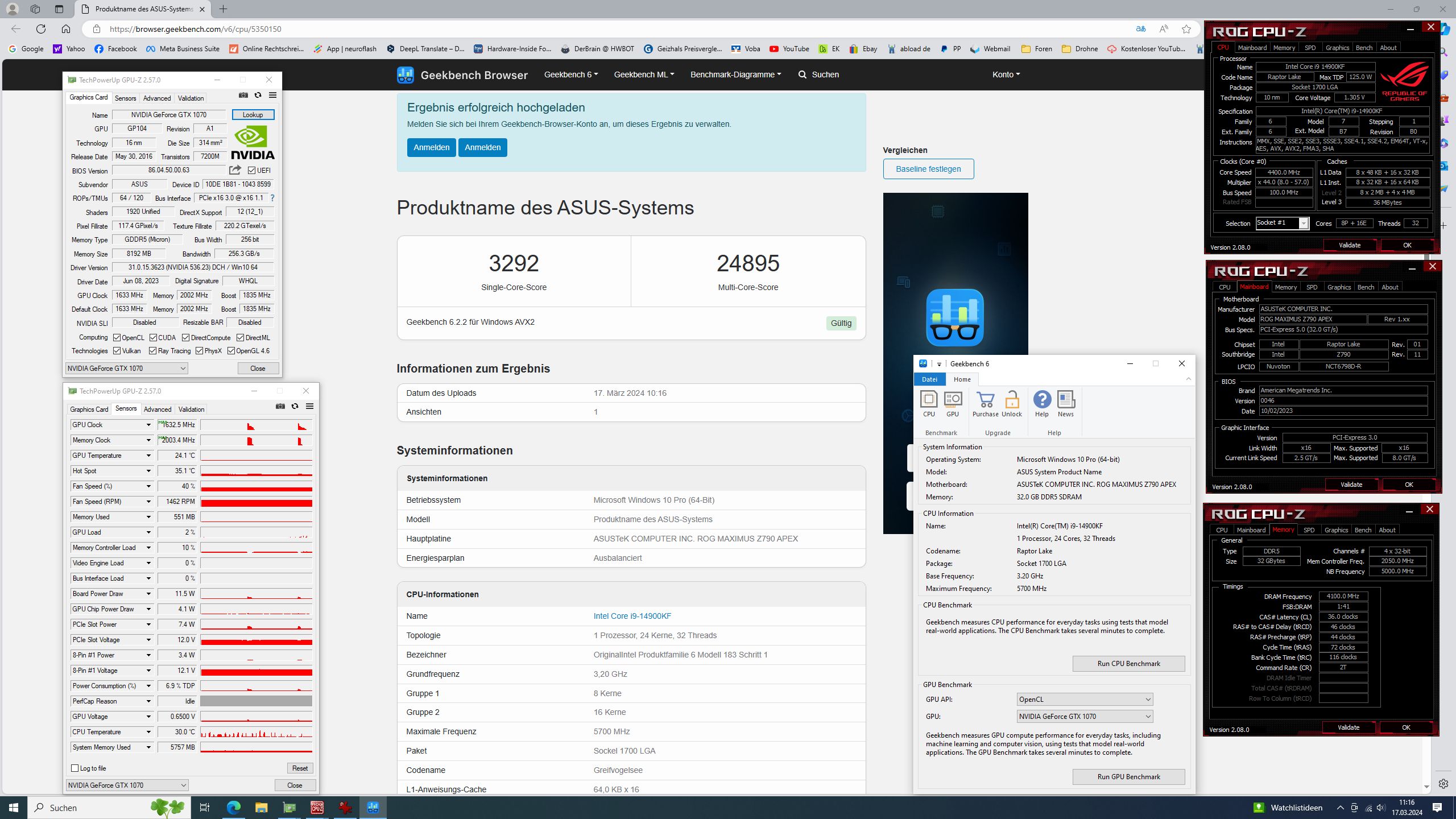Open the GPU API OpenCL dropdown in Geekbench 6
Image resolution: width=1456 pixels, height=819 pixels.
tap(1085, 700)
